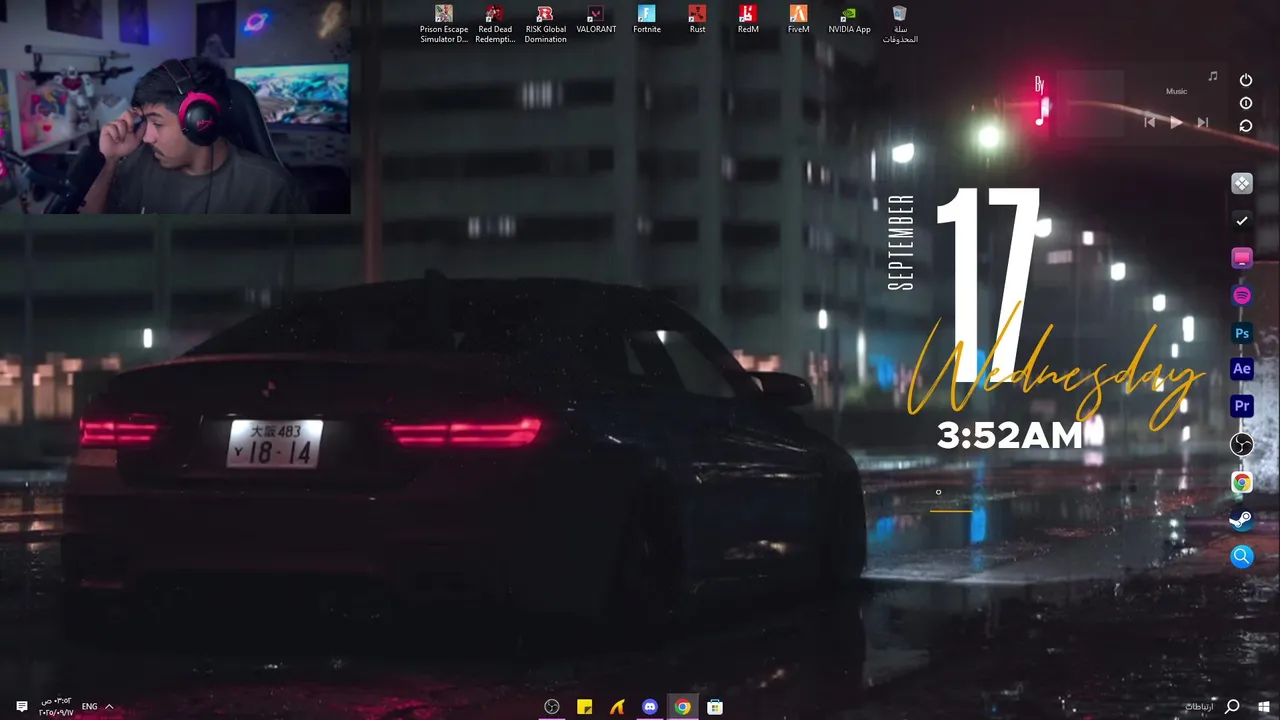Launch After Effects from the side dock
This screenshot has height=720, width=1280.
pyautogui.click(x=1241, y=369)
